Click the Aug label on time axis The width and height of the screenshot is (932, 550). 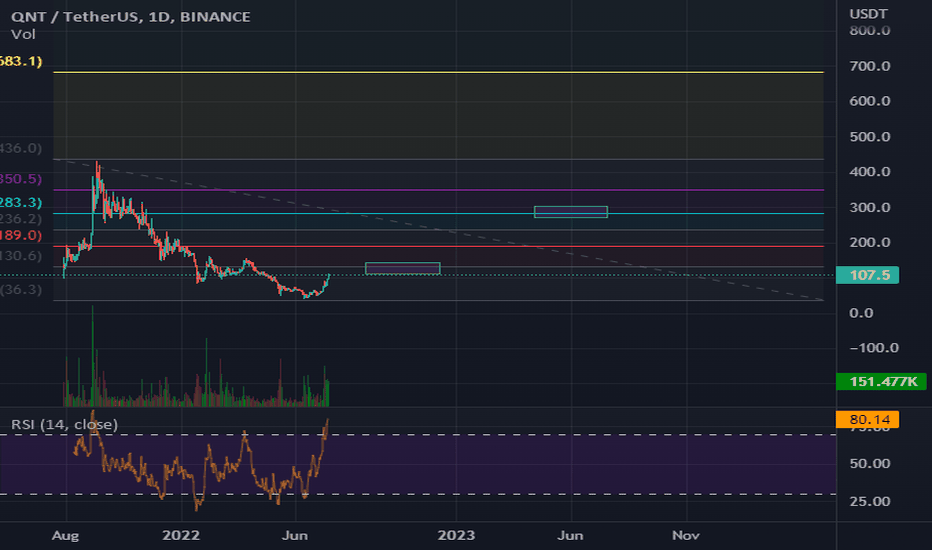point(65,535)
